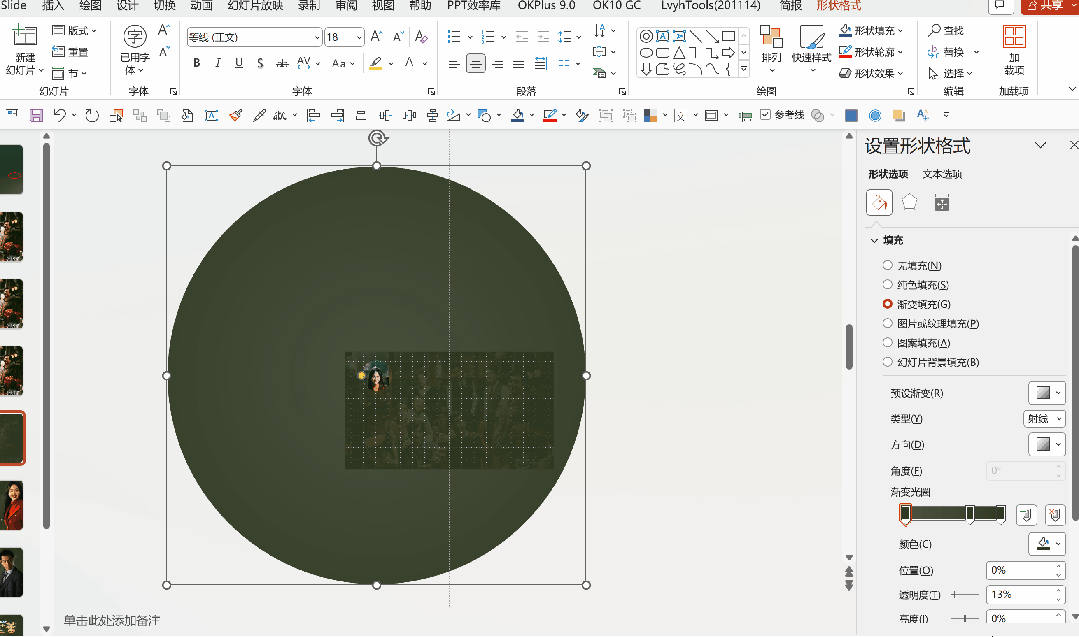
Task: Click the blue square icon in quick toolbar
Action: point(851,116)
